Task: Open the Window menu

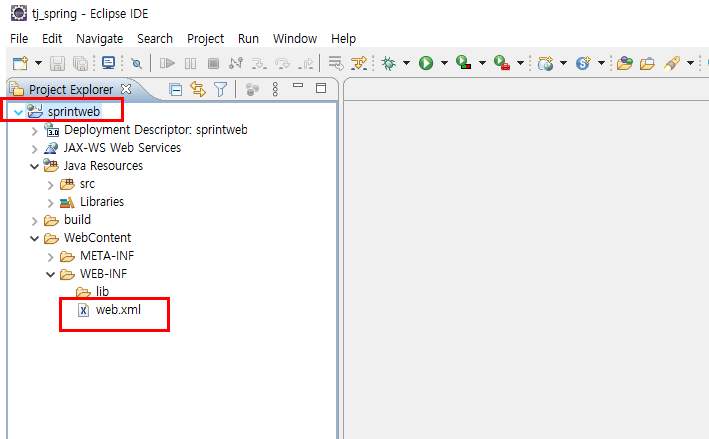Action: click(295, 39)
